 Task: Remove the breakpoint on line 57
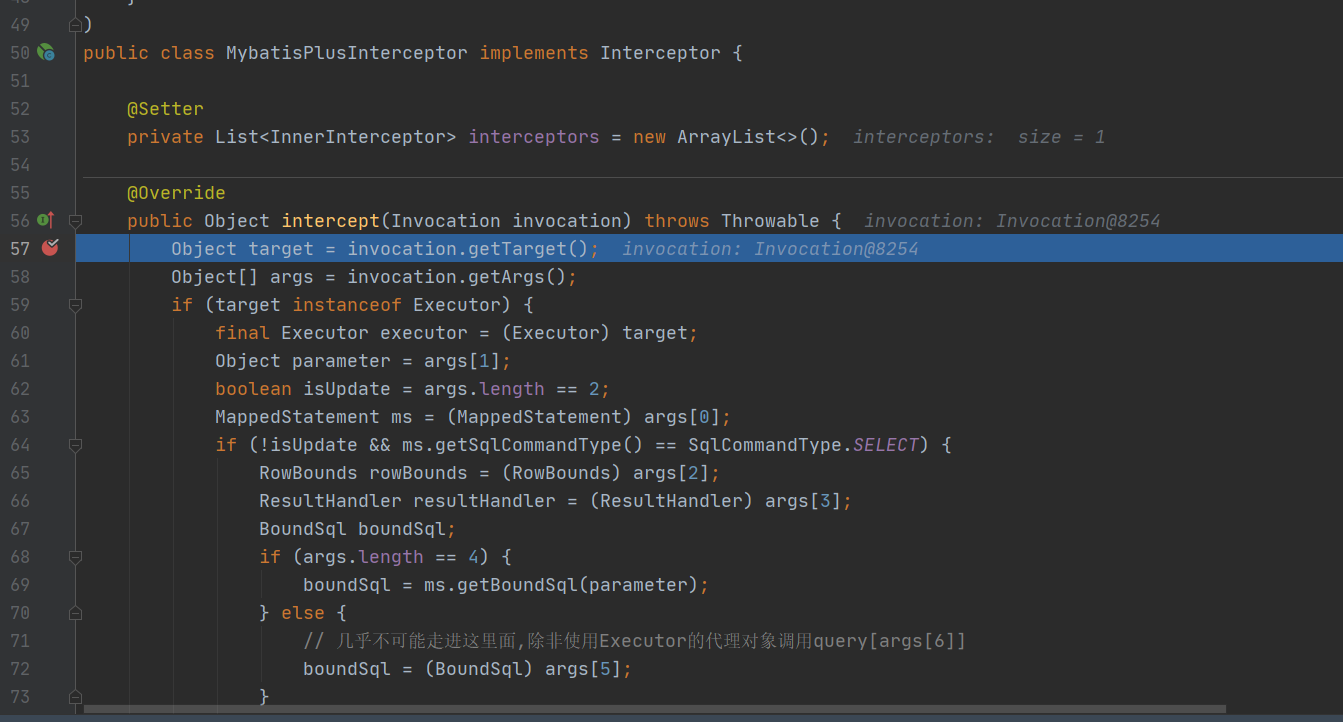click(x=50, y=248)
